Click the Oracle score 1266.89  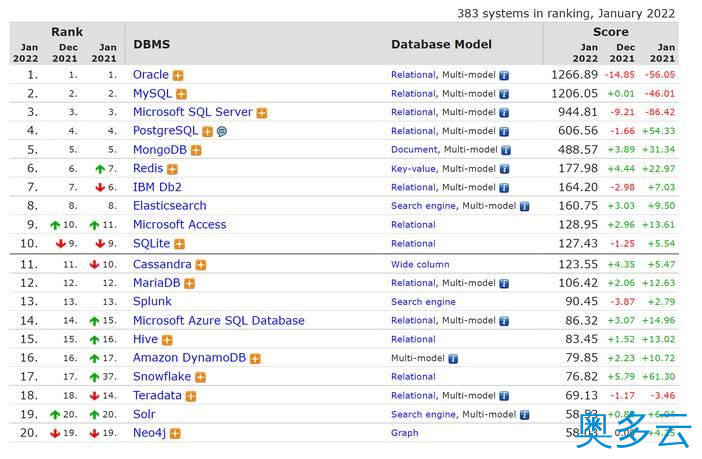click(574, 74)
